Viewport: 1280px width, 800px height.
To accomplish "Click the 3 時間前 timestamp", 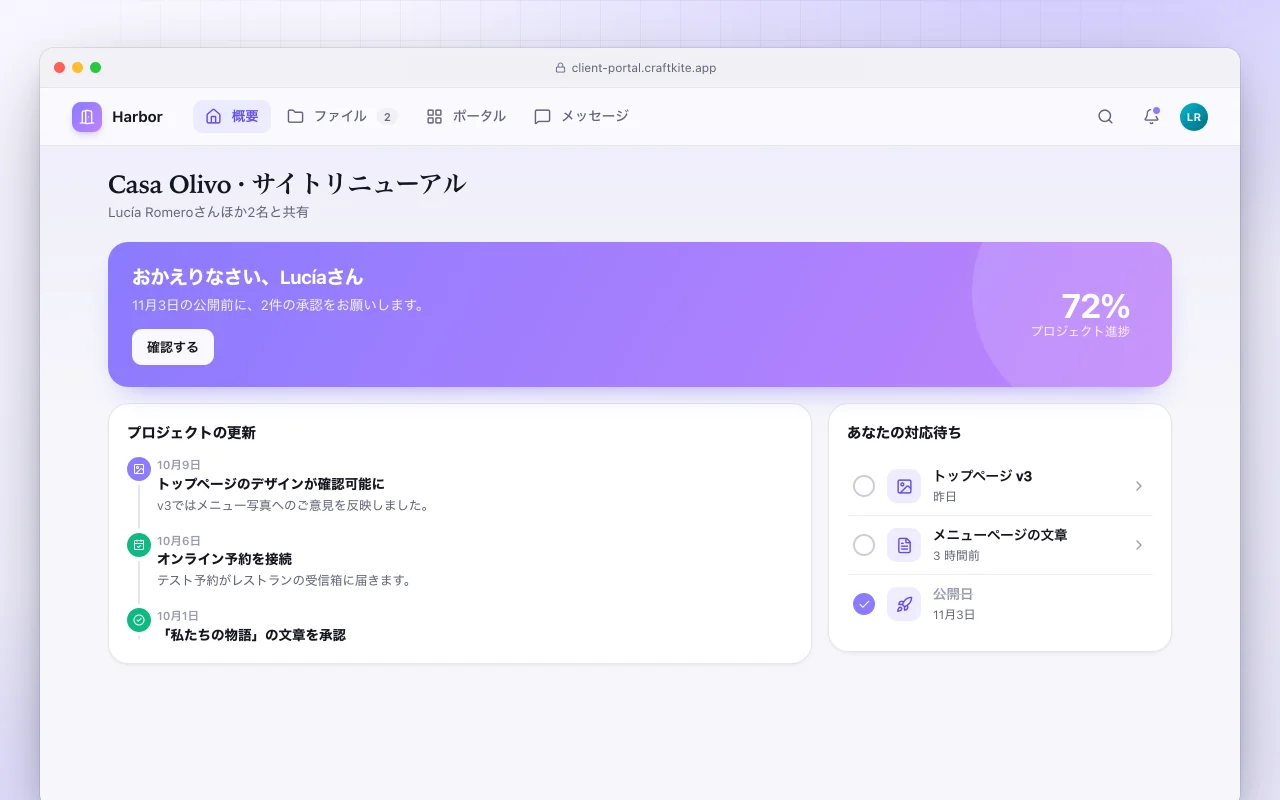I will click(957, 556).
